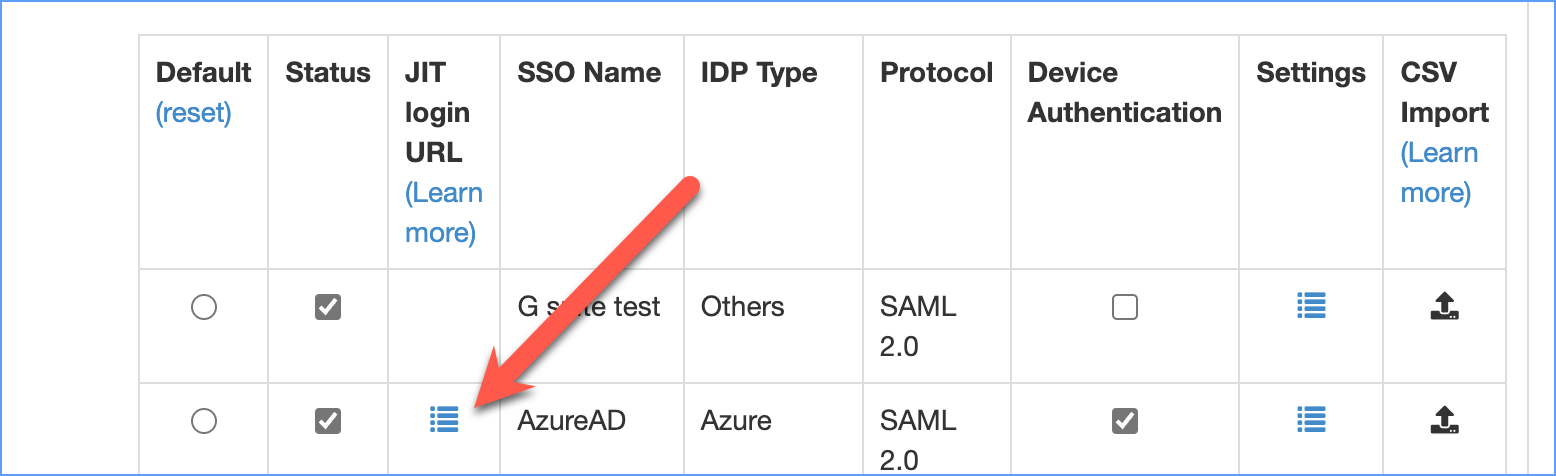Click CSV import upload icon for G suite test
The image size is (1556, 476).
(x=1444, y=306)
